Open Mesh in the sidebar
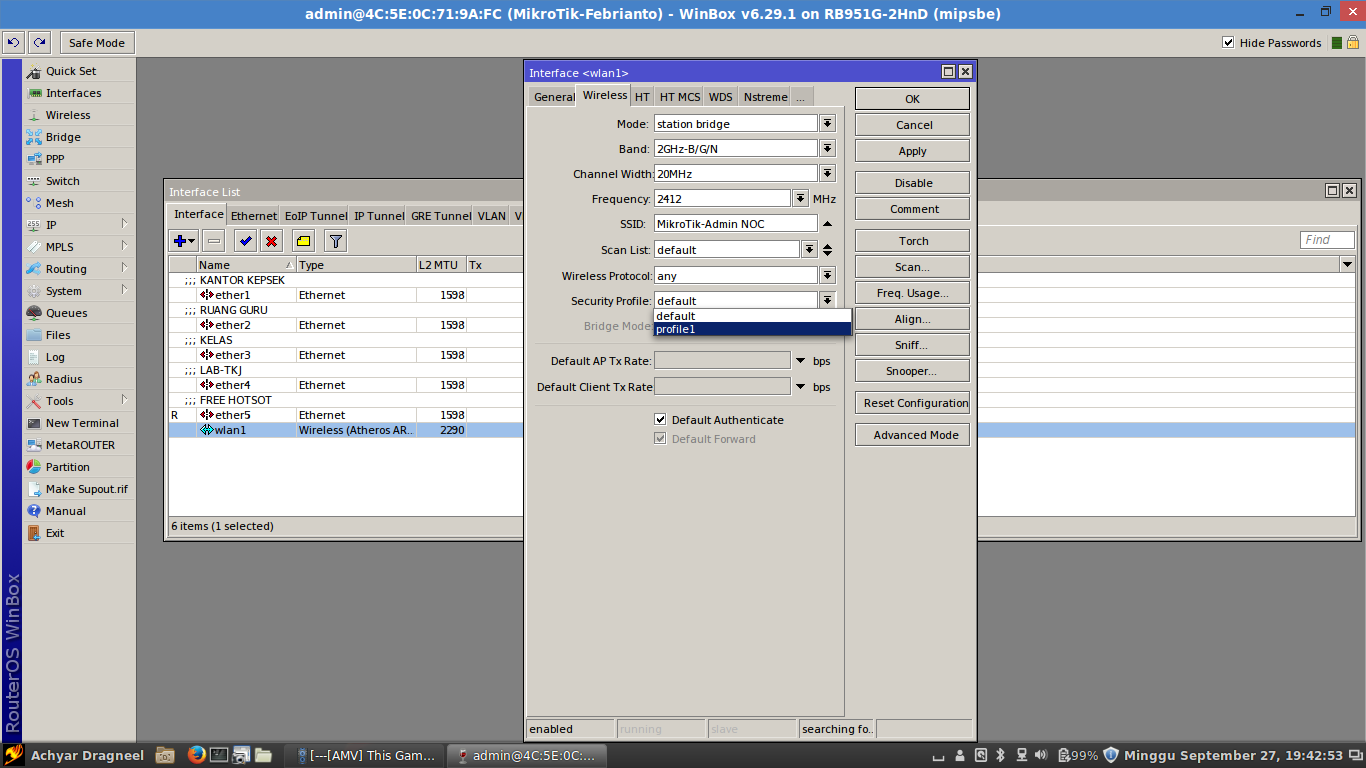 pyautogui.click(x=60, y=203)
